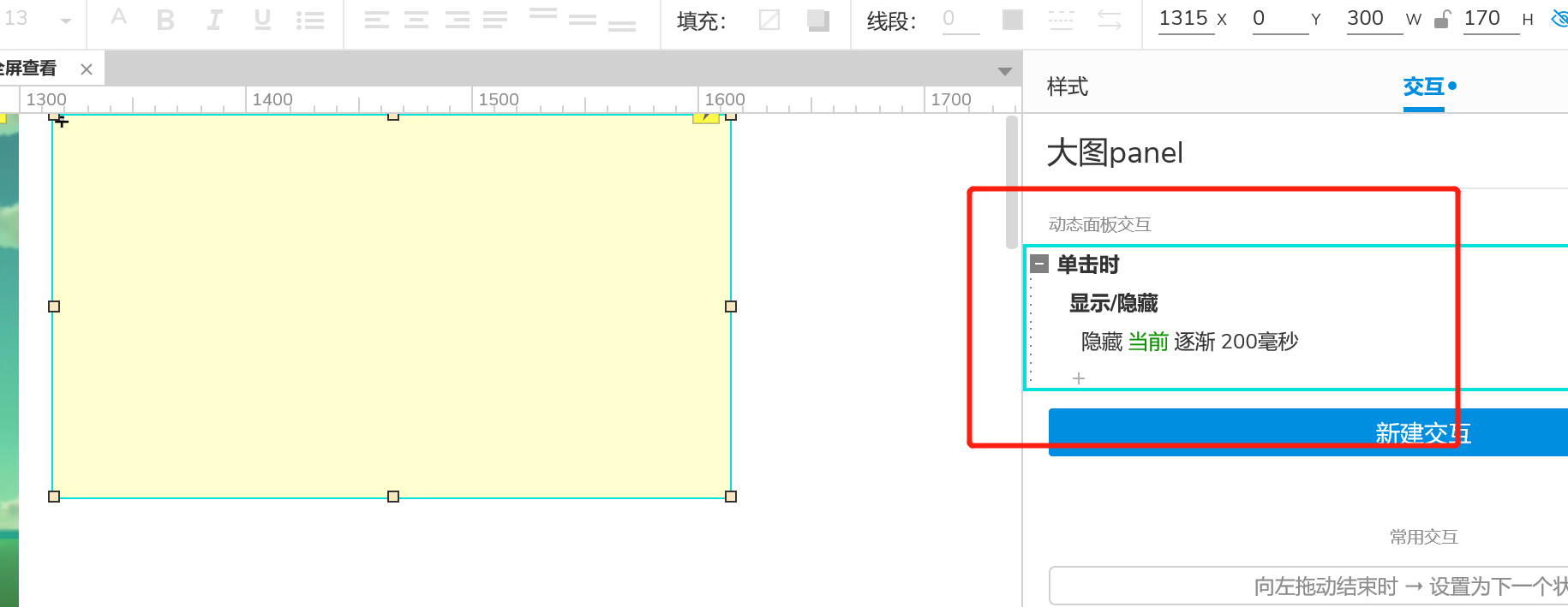Screen dimensions: 1568x607
Task: Click the canvas vertical scrollbar
Action: pyautogui.click(x=1012, y=182)
